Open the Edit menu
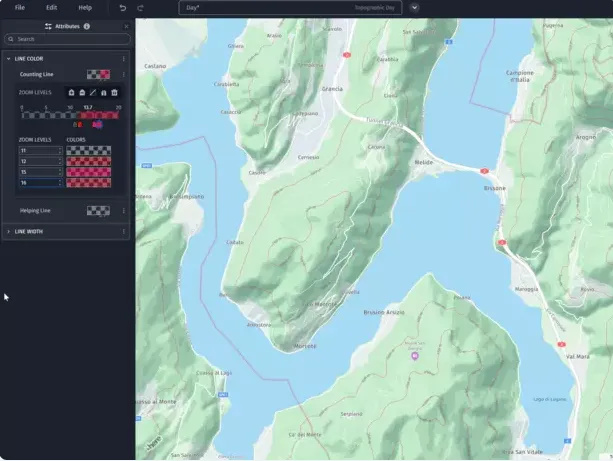This screenshot has width=613, height=461. click(x=52, y=8)
